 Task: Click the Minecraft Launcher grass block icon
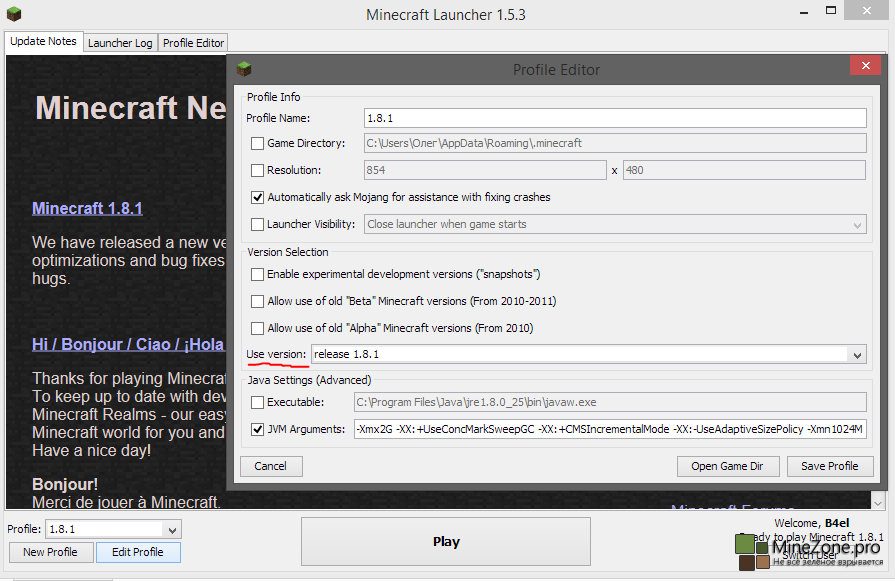[14, 14]
